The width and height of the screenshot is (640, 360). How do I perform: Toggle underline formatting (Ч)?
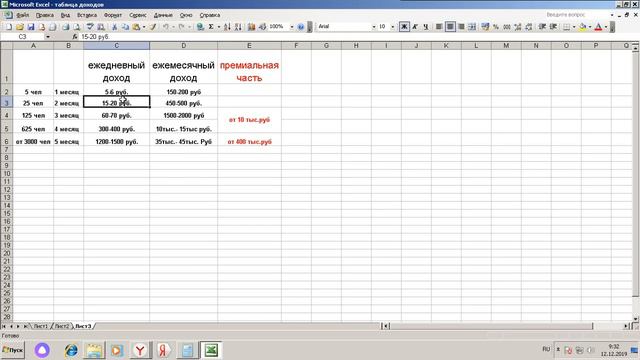[x=426, y=27]
